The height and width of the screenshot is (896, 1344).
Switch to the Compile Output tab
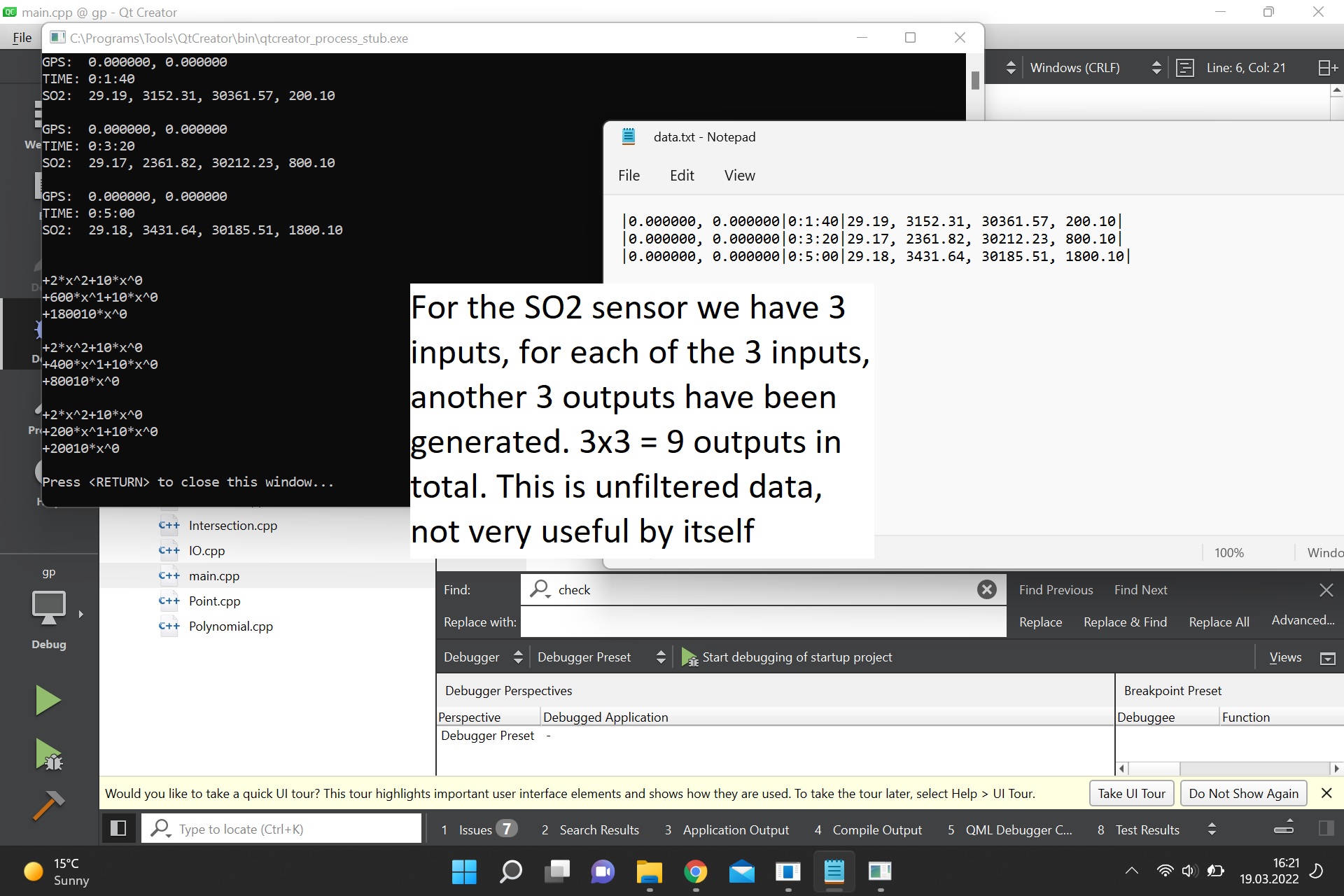(x=876, y=829)
